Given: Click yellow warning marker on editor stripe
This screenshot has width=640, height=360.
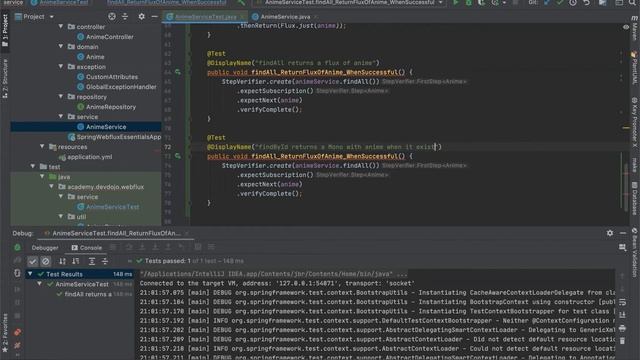Looking at the screenshot, I should (626, 128).
